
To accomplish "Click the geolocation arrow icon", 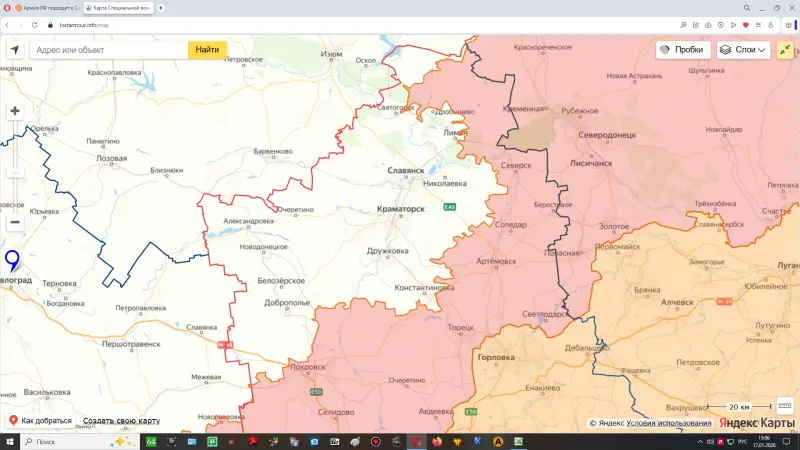I will point(15,49).
